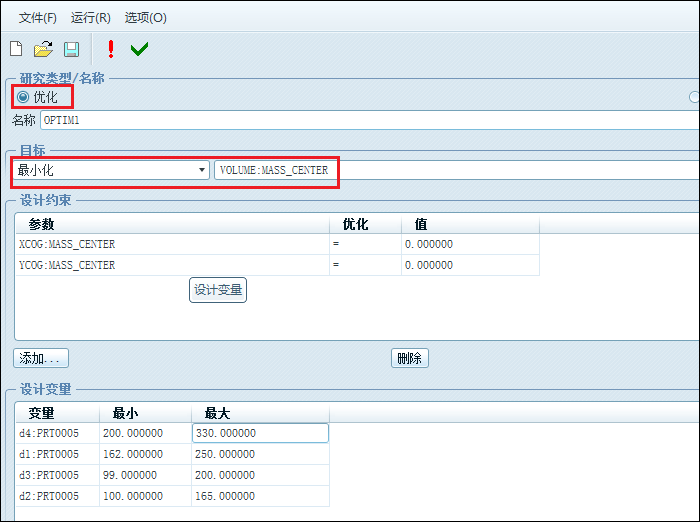Click the 变量 column header
700x522 pixels.
click(x=57, y=413)
